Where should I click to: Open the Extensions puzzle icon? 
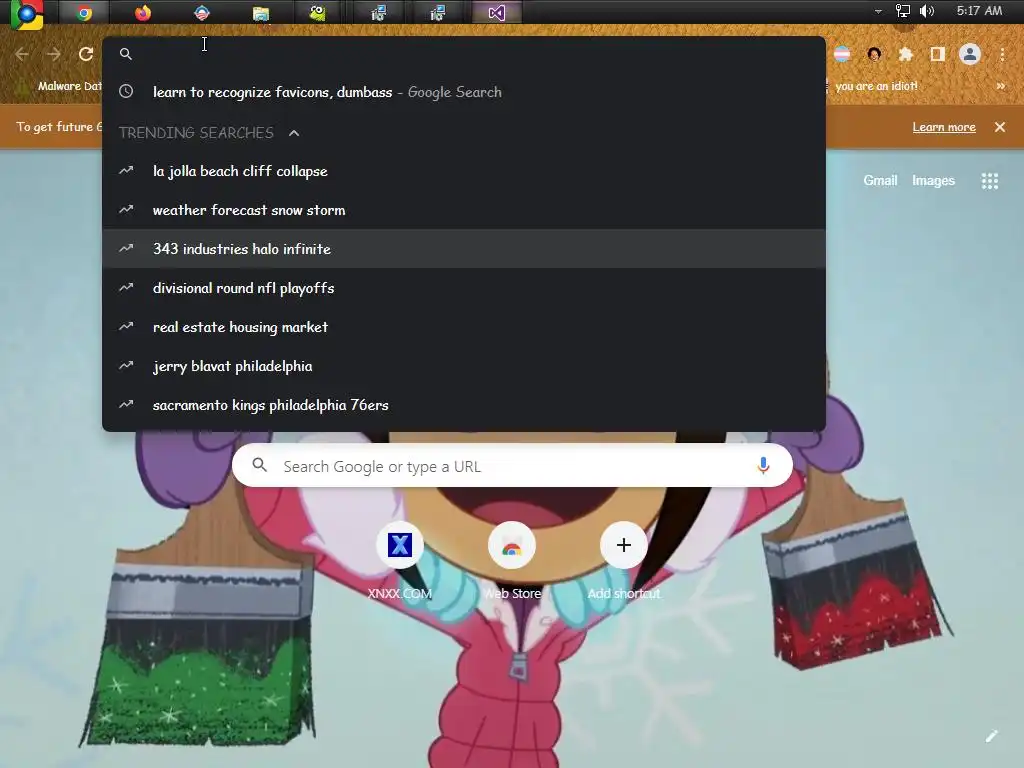pyautogui.click(x=906, y=54)
